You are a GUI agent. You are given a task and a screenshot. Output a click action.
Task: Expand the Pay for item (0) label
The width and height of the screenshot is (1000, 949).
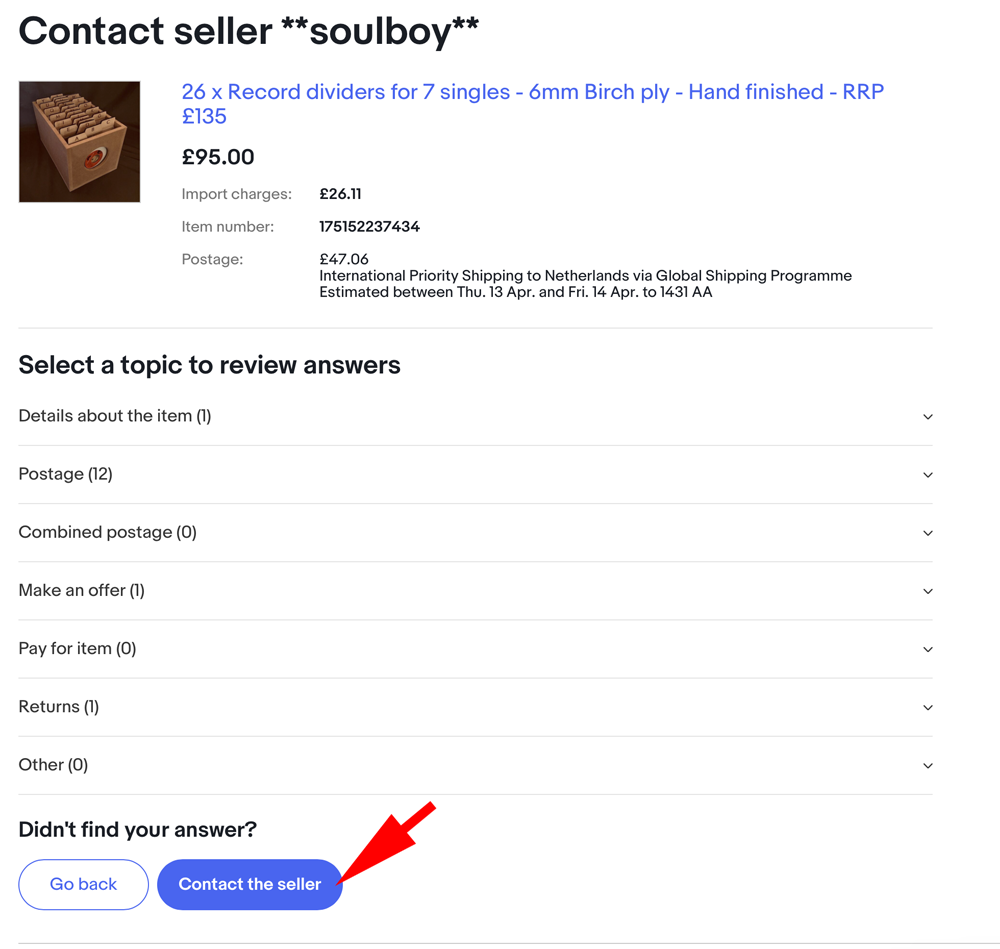77,648
